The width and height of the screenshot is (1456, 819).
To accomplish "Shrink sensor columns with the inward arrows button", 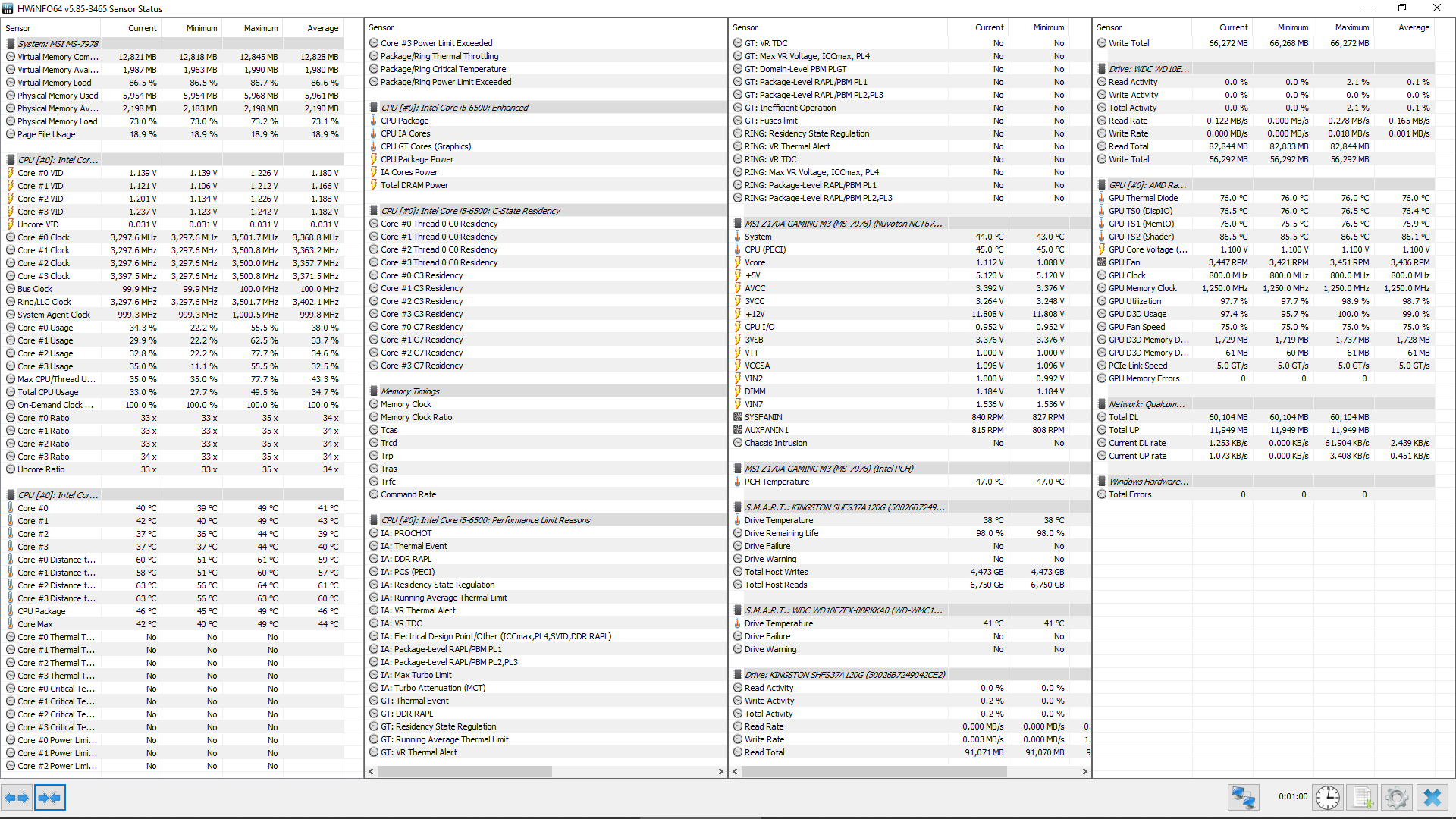I will click(x=50, y=798).
